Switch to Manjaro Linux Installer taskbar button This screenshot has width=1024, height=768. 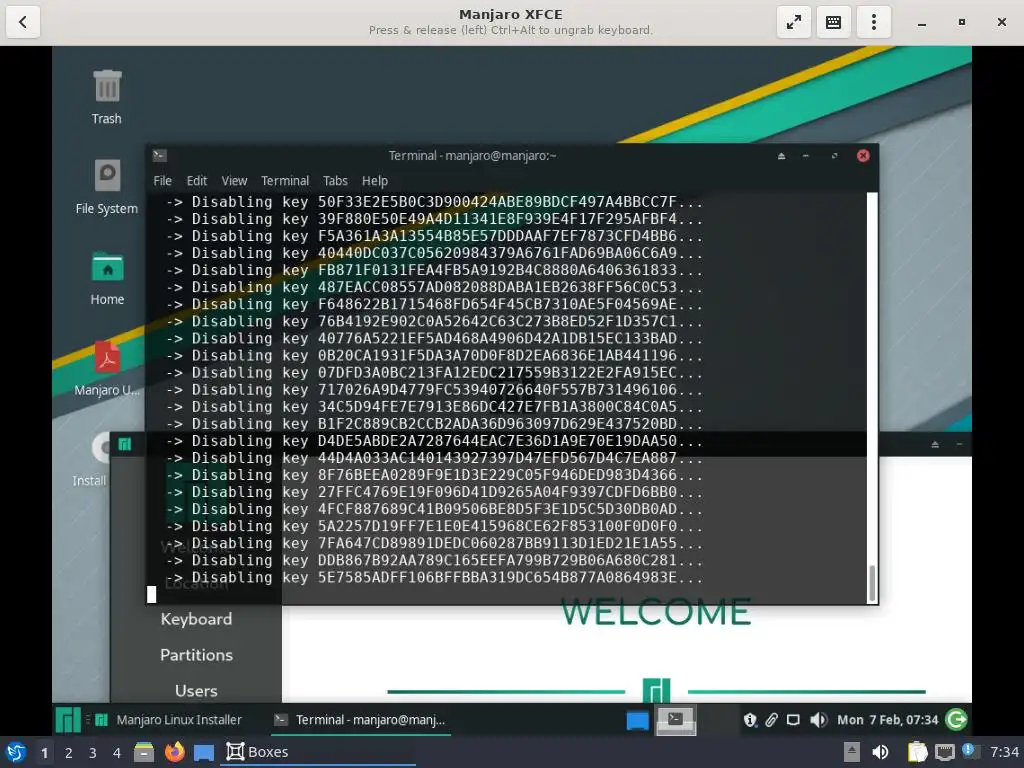click(169, 720)
